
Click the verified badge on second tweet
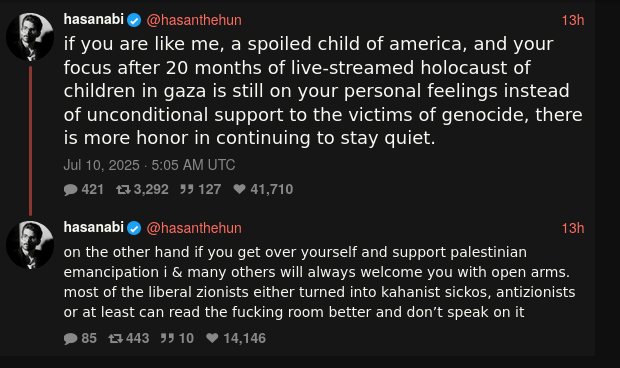(x=134, y=228)
